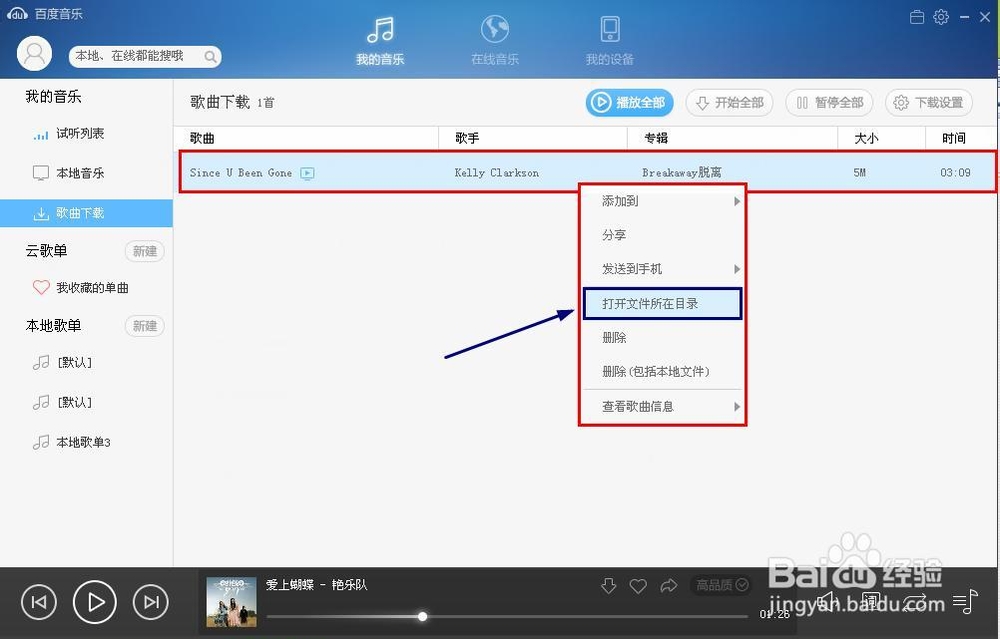Create a new playlist via 新建 next to 本地歌单
This screenshot has width=1000, height=639.
pyautogui.click(x=143, y=325)
